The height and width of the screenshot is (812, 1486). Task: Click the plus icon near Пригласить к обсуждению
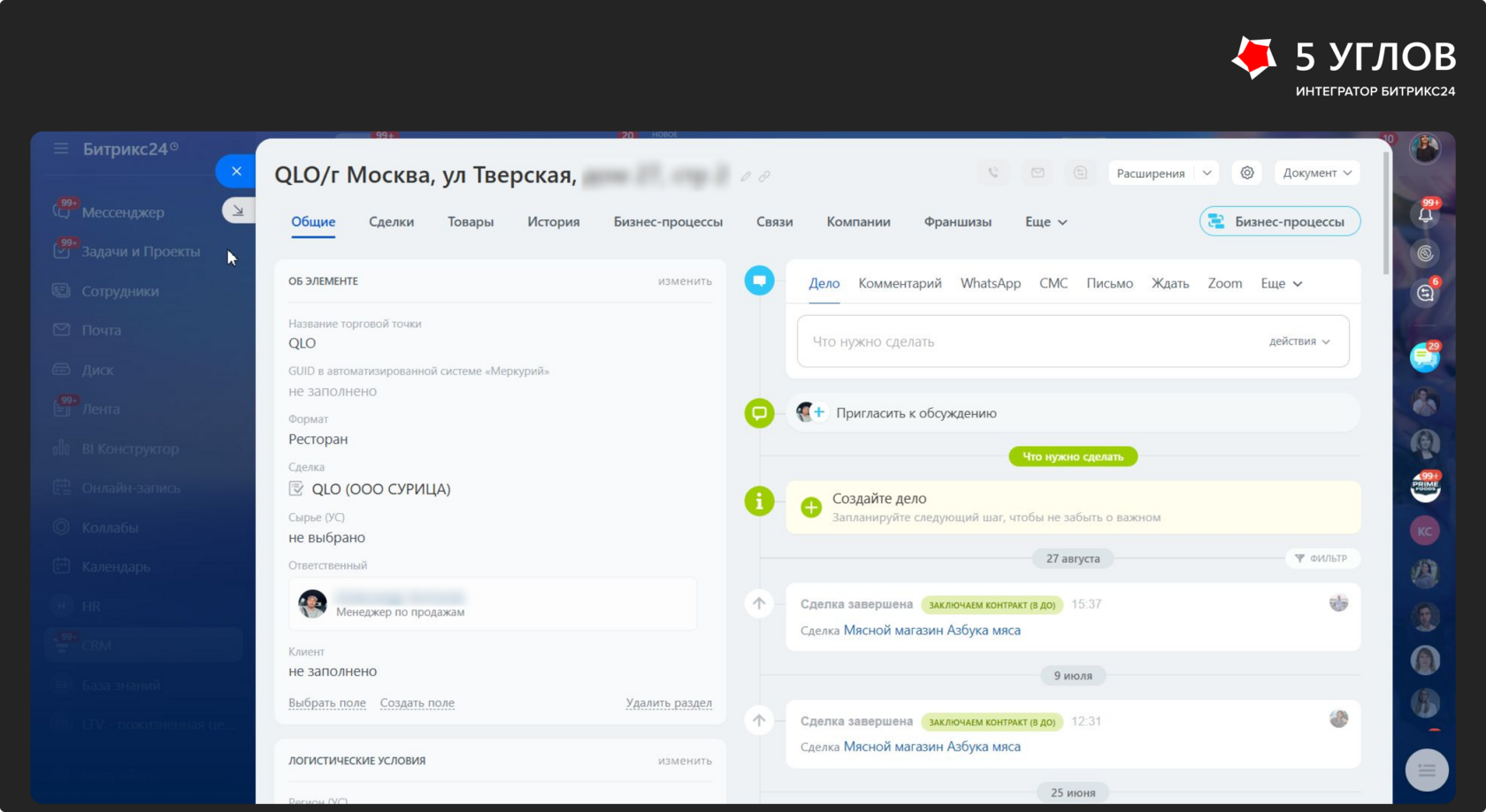coord(819,412)
